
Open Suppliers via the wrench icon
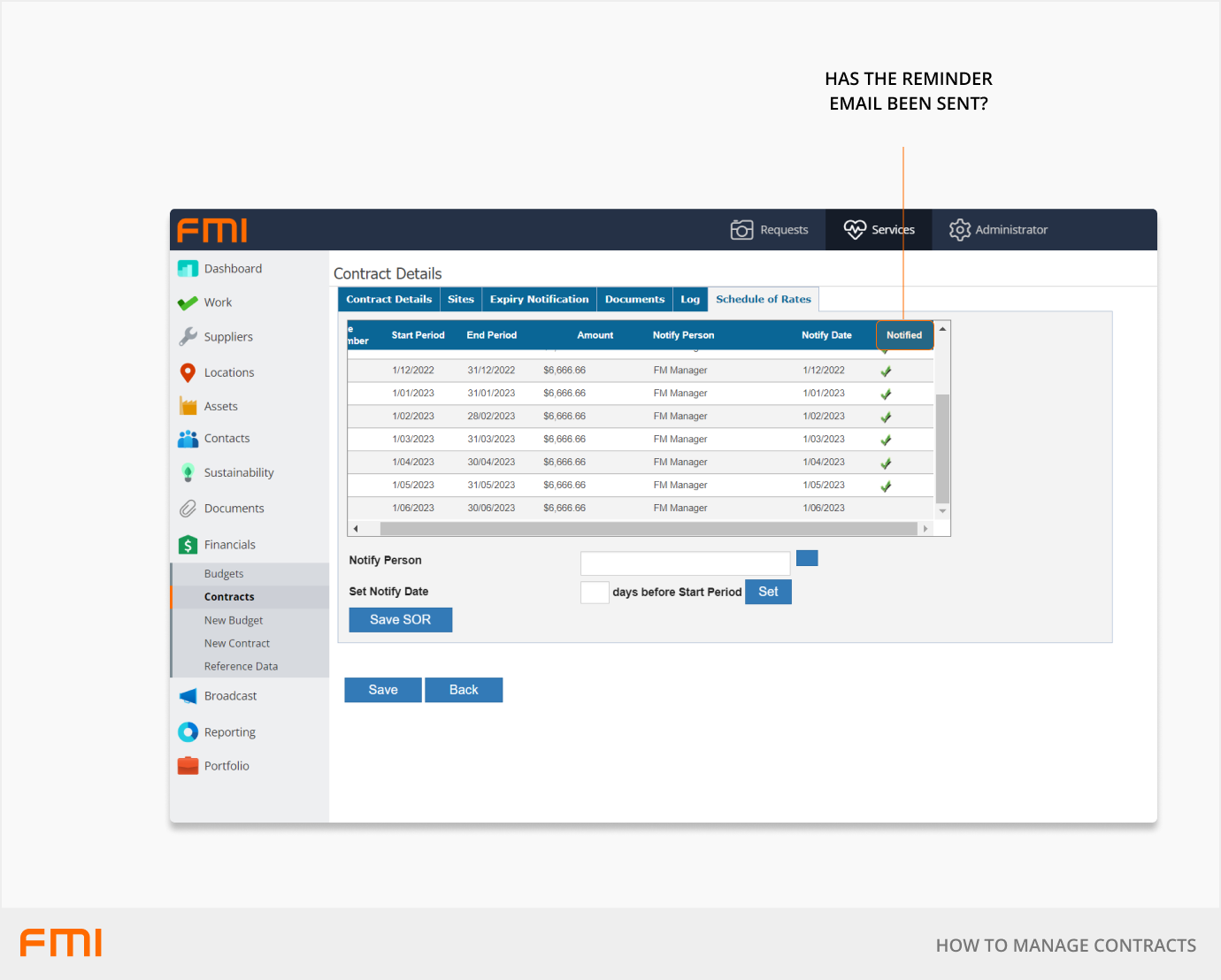(x=188, y=337)
